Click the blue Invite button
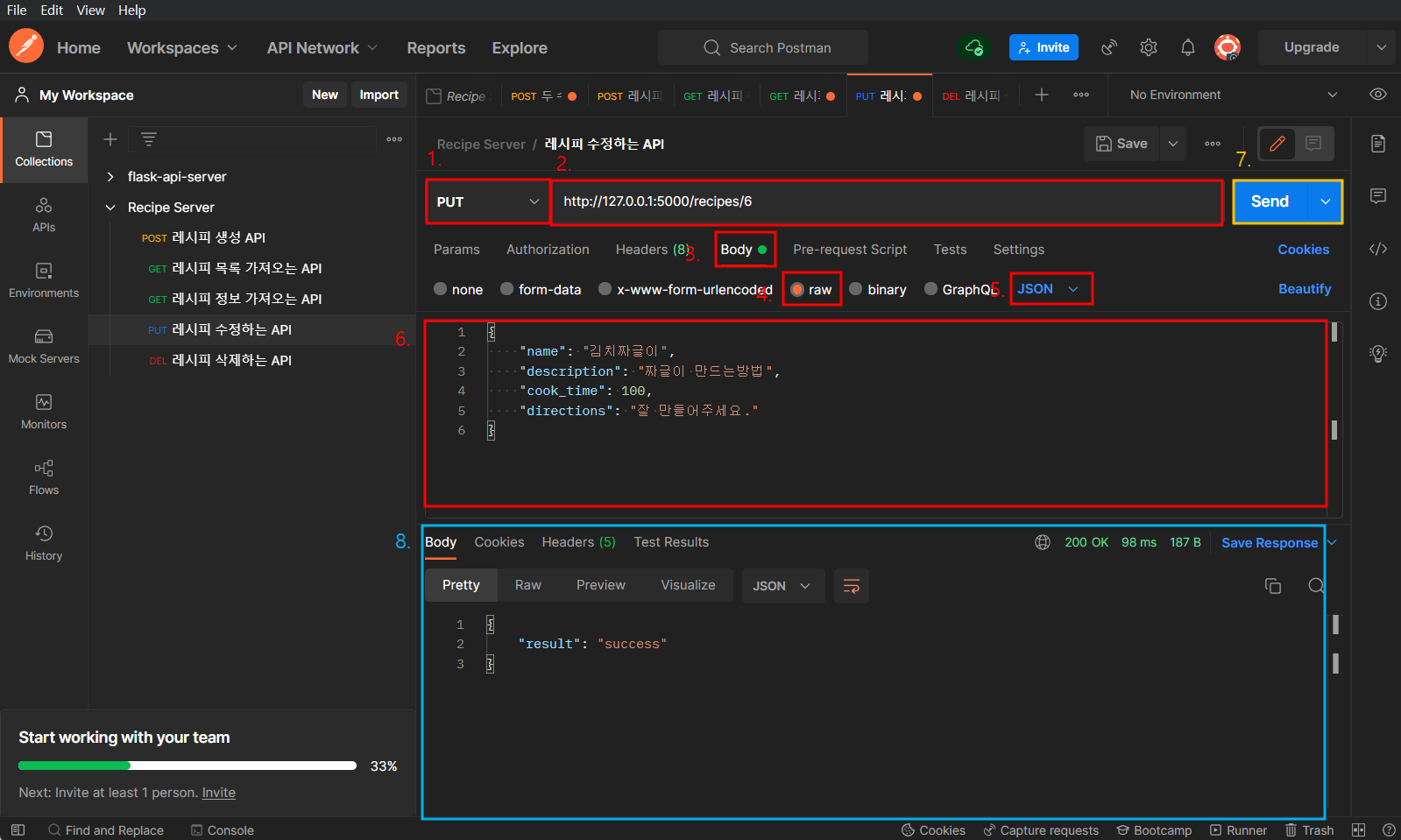The width and height of the screenshot is (1401, 840). (x=1044, y=47)
